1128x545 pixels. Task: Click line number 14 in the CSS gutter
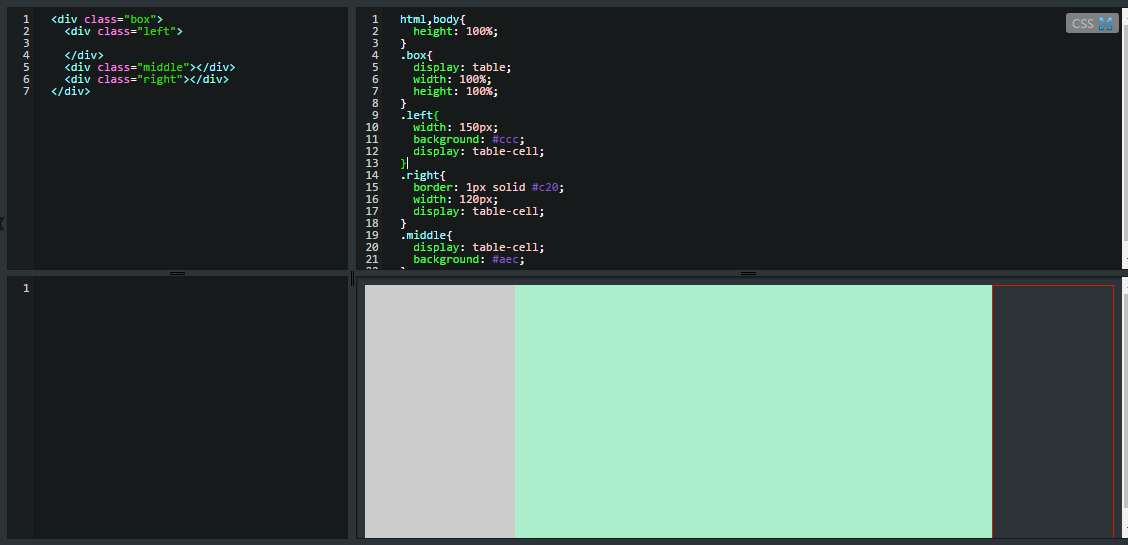(373, 175)
